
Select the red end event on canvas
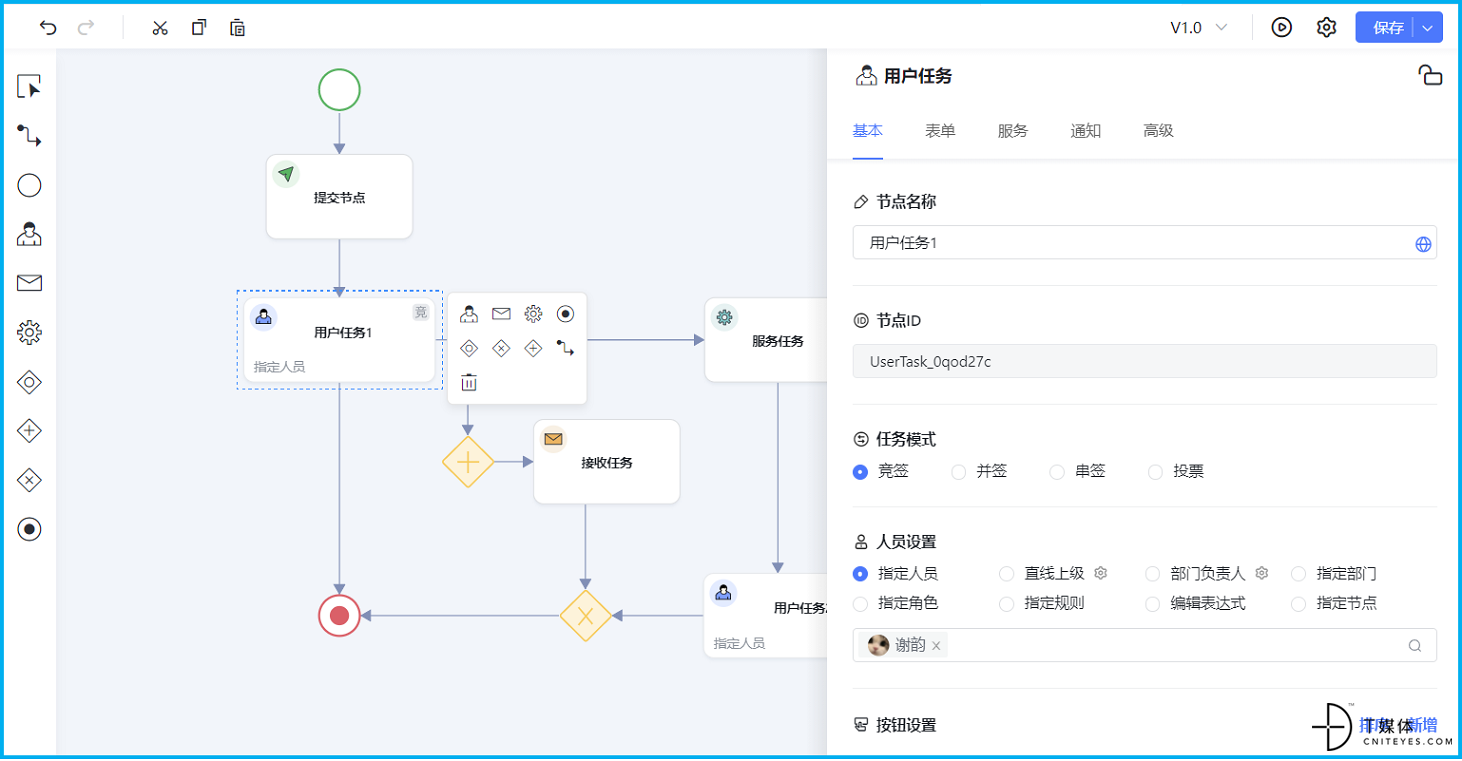pos(339,615)
